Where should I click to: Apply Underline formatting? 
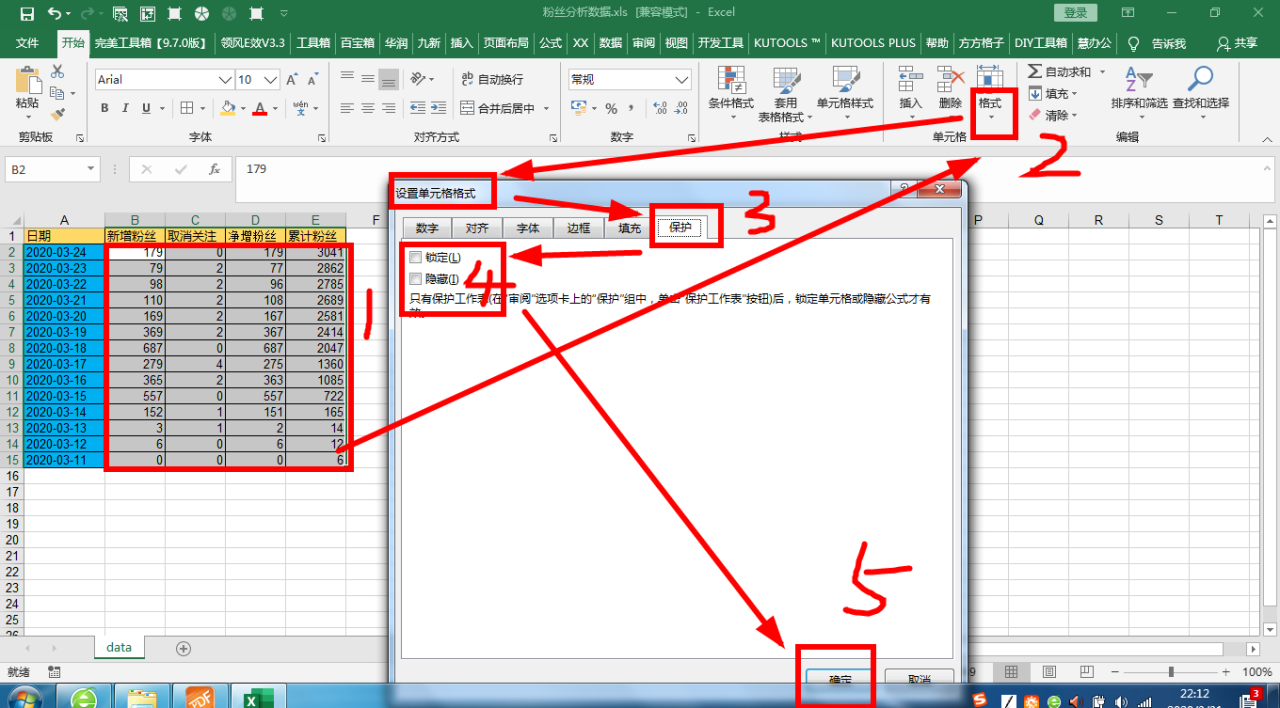(146, 108)
